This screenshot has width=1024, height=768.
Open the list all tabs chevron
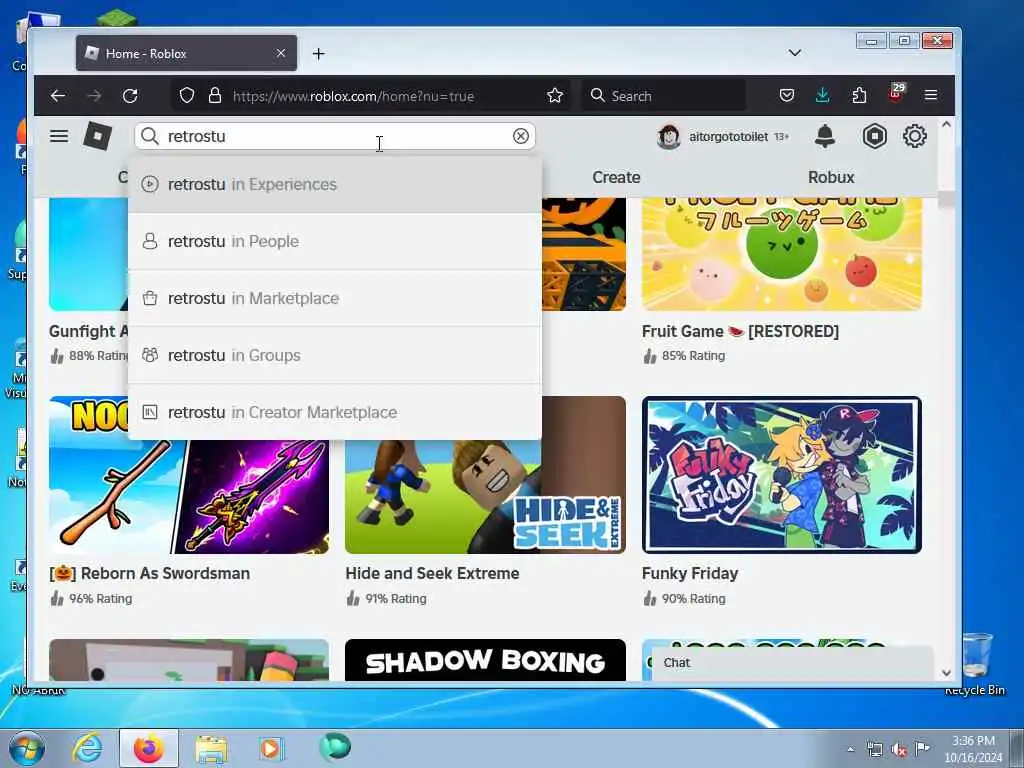795,53
